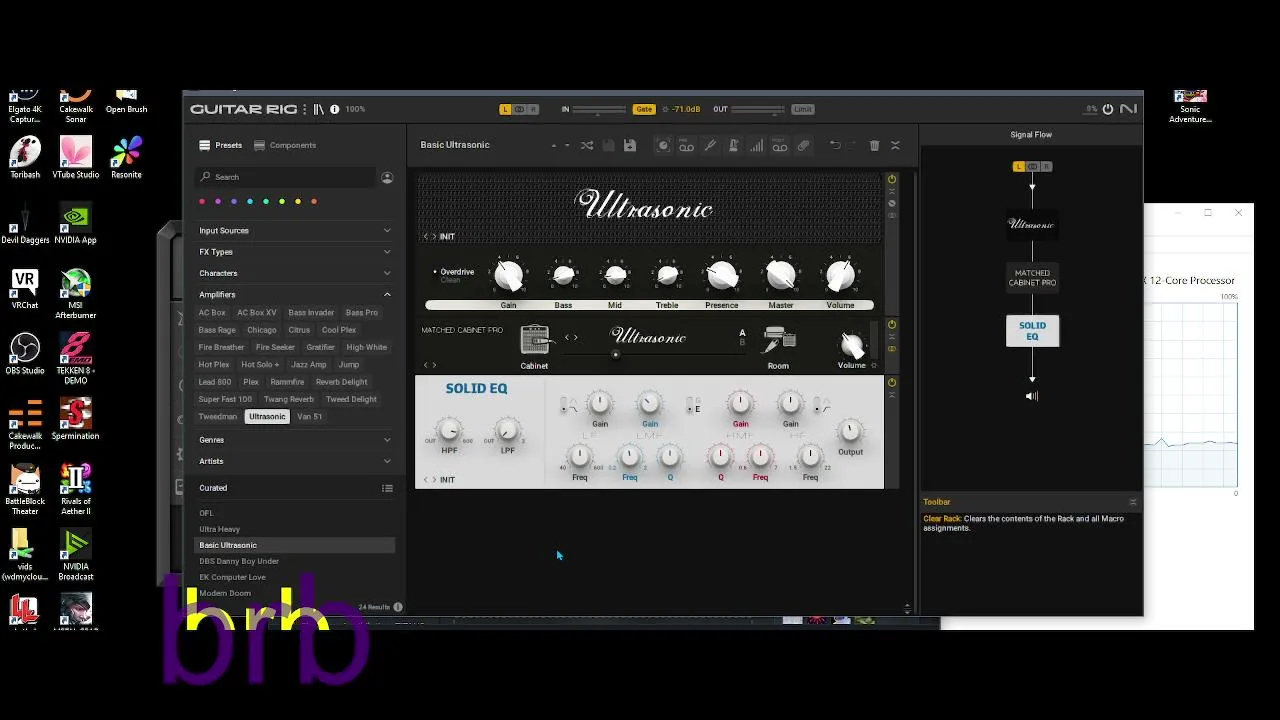Collapse all rack components with double-chevron icon
1280x720 pixels.
895,145
